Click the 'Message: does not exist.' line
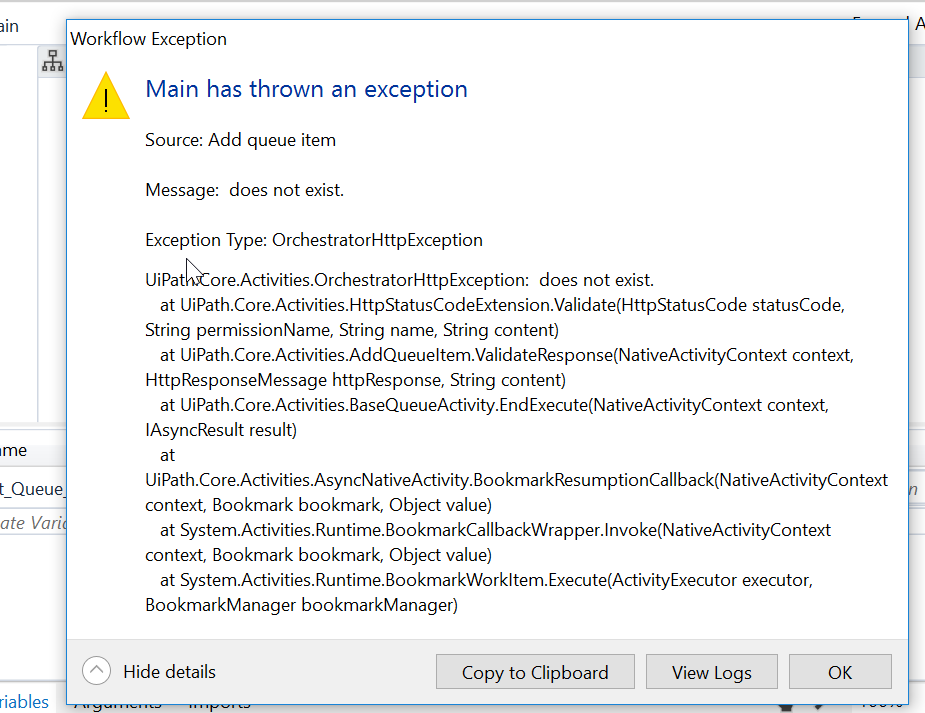Image resolution: width=925 pixels, height=713 pixels. coord(244,190)
